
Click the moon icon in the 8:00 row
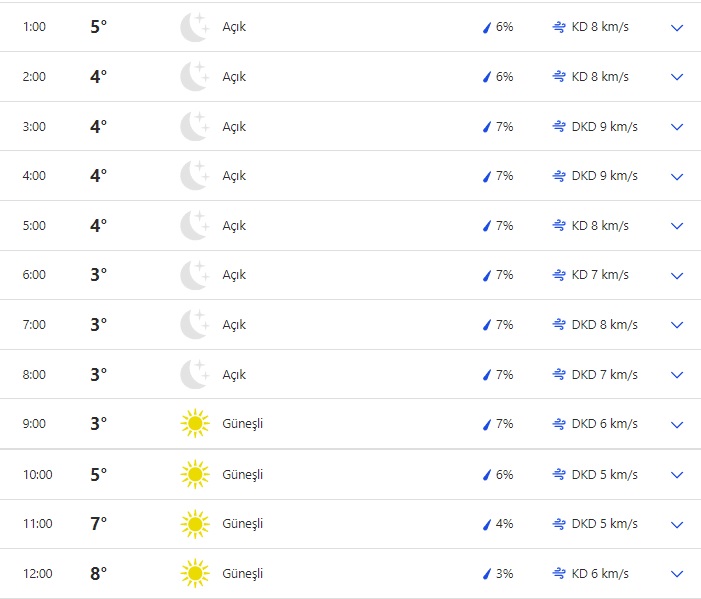coord(194,375)
